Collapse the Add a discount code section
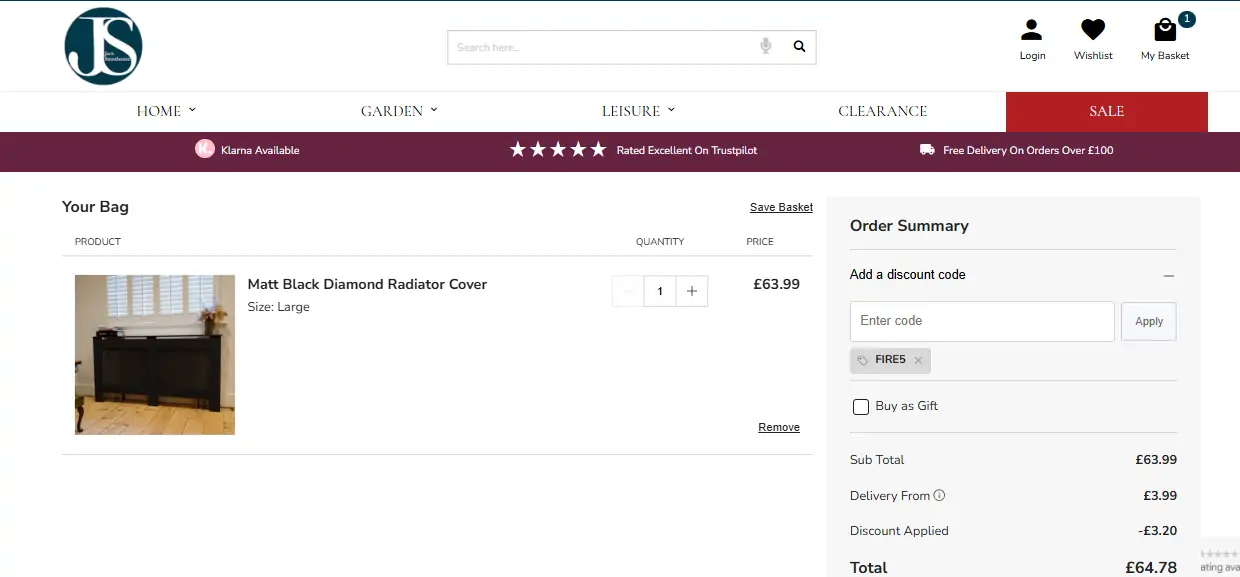1240x577 pixels. (1168, 275)
